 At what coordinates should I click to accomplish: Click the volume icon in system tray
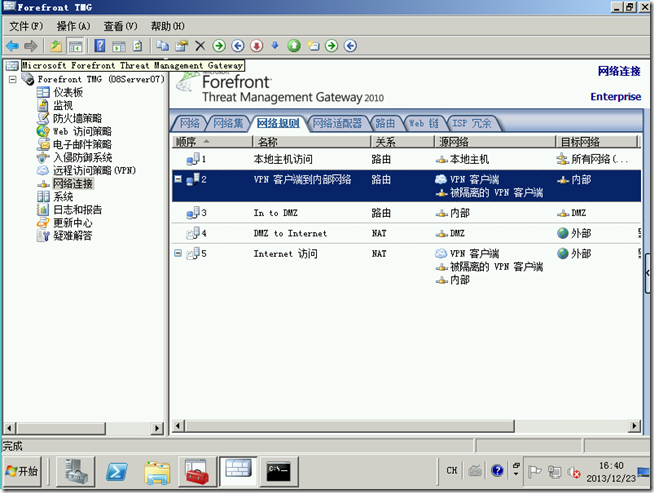tap(574, 472)
